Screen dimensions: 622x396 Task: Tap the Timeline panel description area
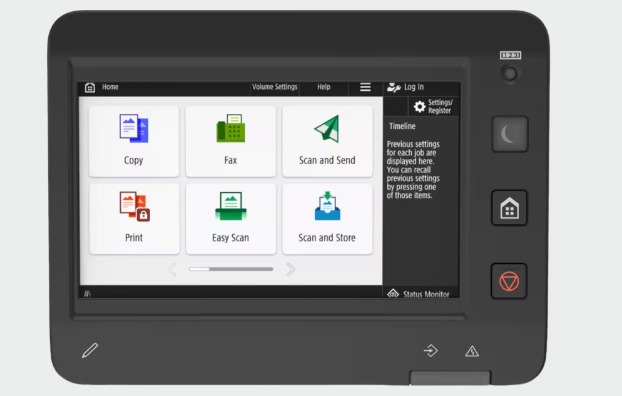pyautogui.click(x=413, y=169)
